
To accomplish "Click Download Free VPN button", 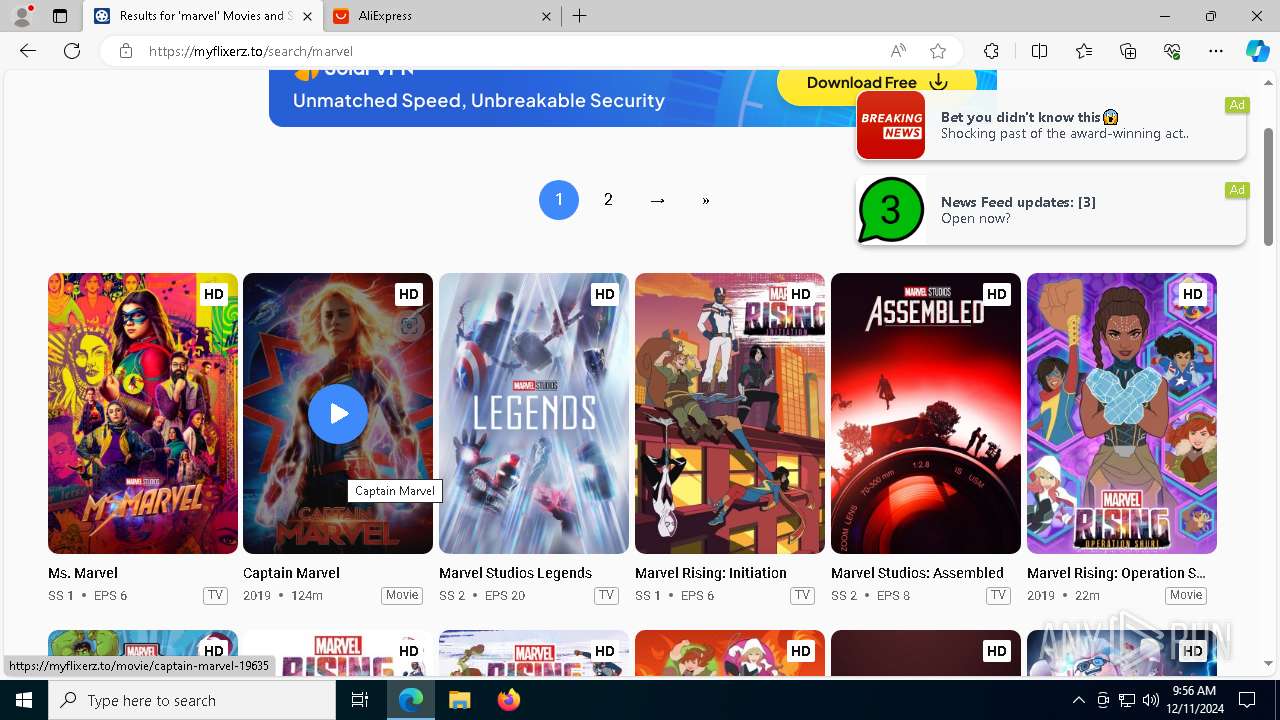I will 877,83.
